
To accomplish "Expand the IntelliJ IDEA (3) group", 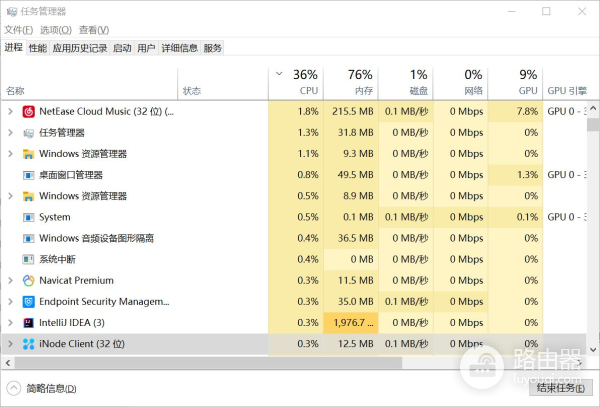I will pos(10,322).
